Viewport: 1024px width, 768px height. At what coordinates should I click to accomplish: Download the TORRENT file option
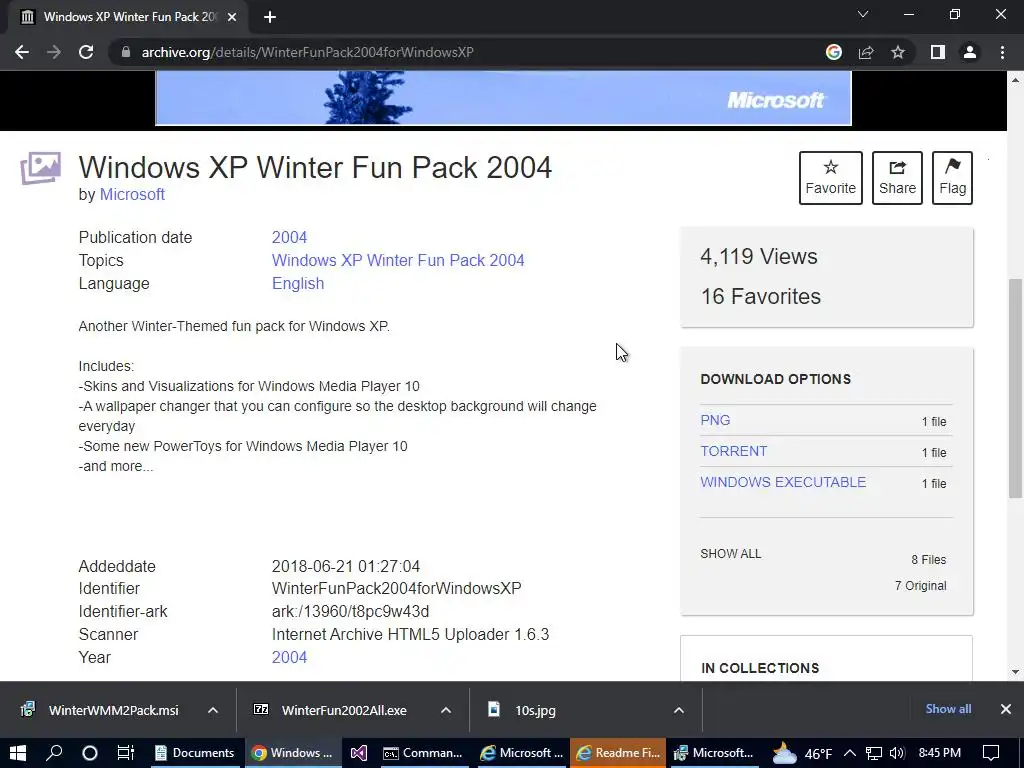733,451
